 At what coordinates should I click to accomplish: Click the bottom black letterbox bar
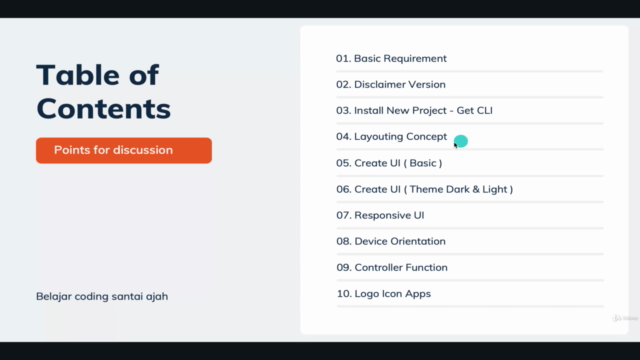pyautogui.click(x=320, y=351)
